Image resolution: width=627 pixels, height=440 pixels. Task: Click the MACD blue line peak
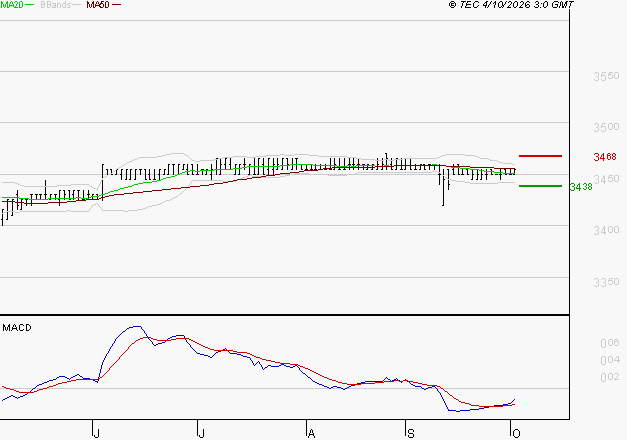pos(136,327)
